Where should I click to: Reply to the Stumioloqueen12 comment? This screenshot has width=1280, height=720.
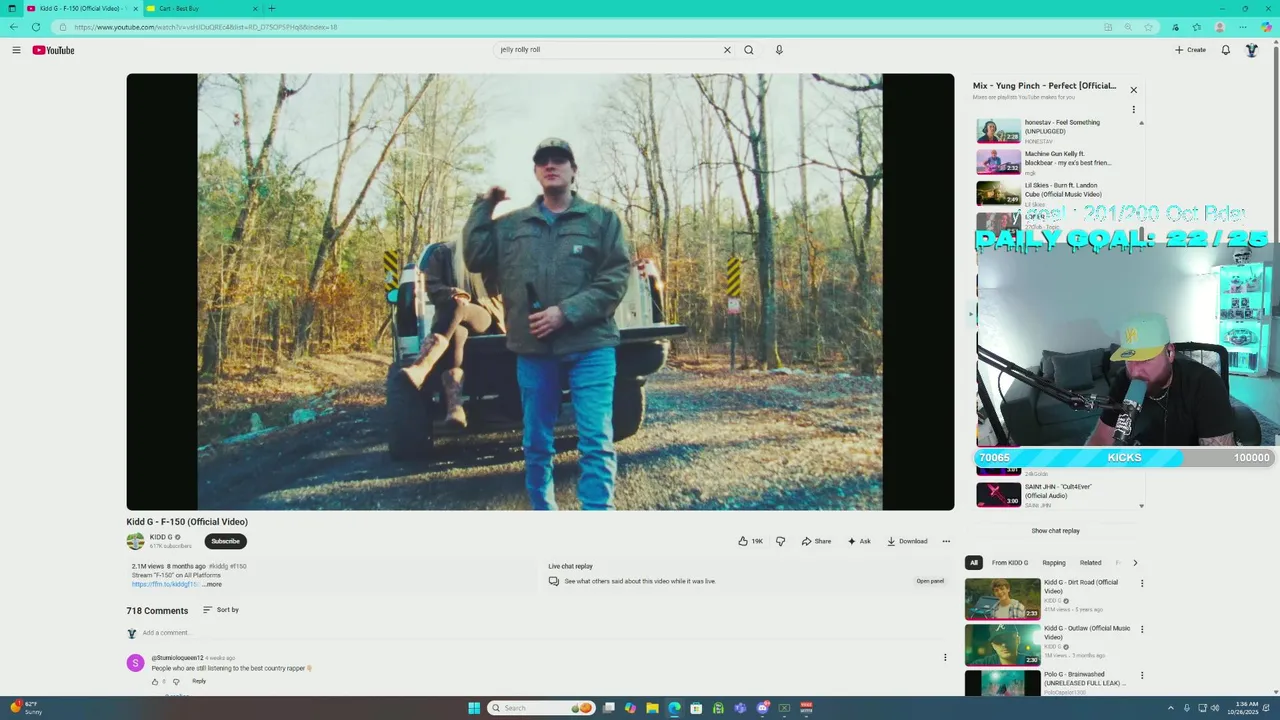tap(199, 681)
